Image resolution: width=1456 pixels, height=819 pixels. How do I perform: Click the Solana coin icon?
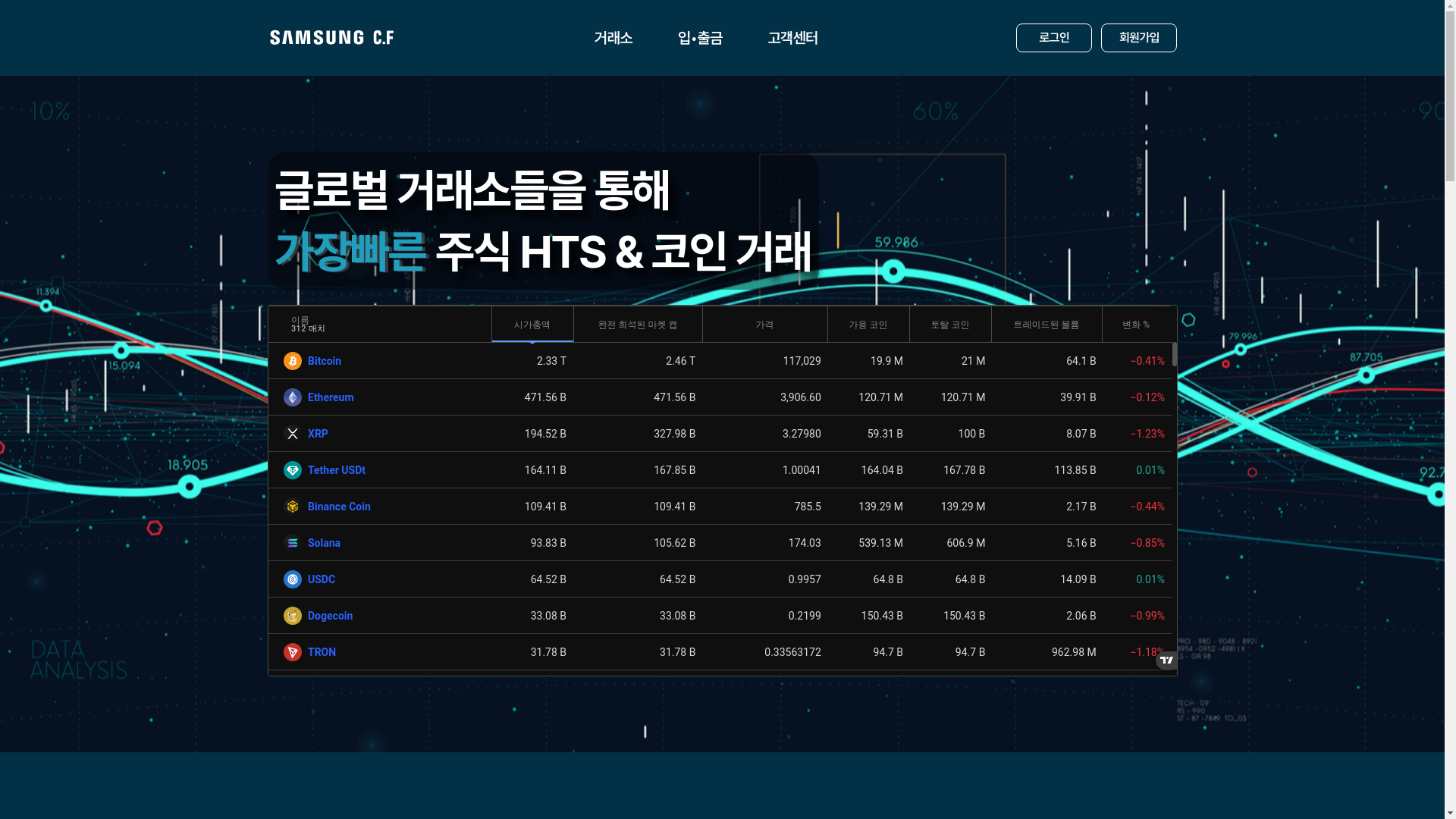pos(292,543)
